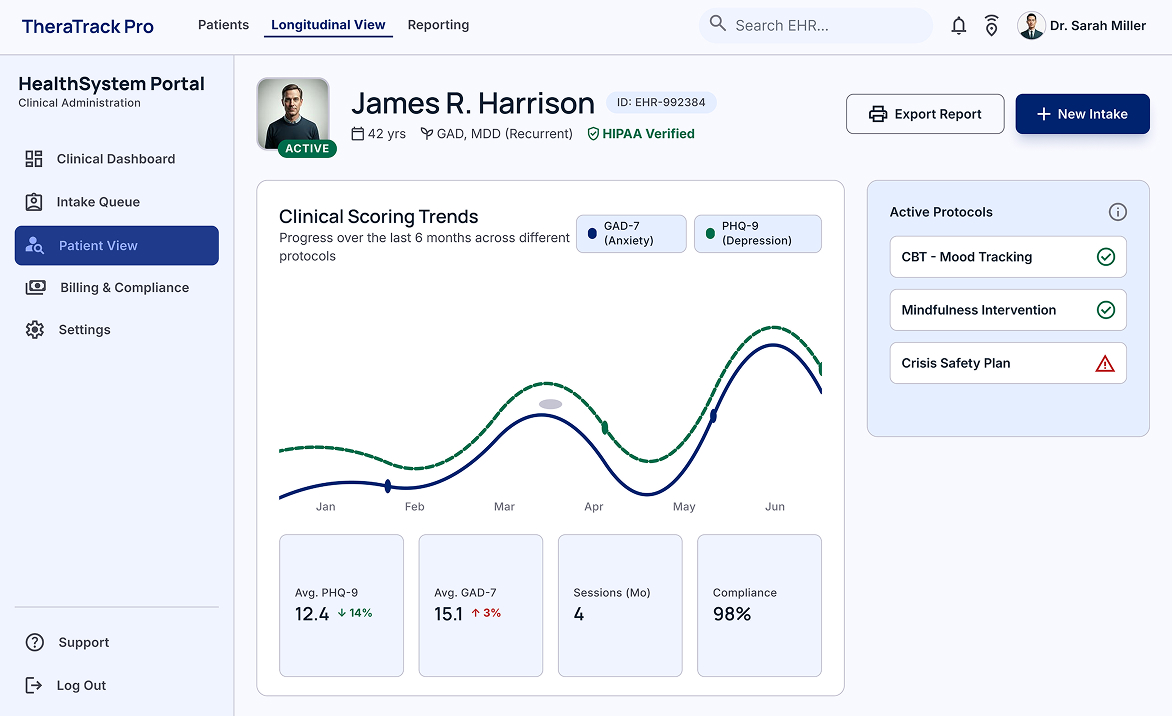Click the search magnifier icon
The height and width of the screenshot is (716, 1172).
(x=718, y=23)
